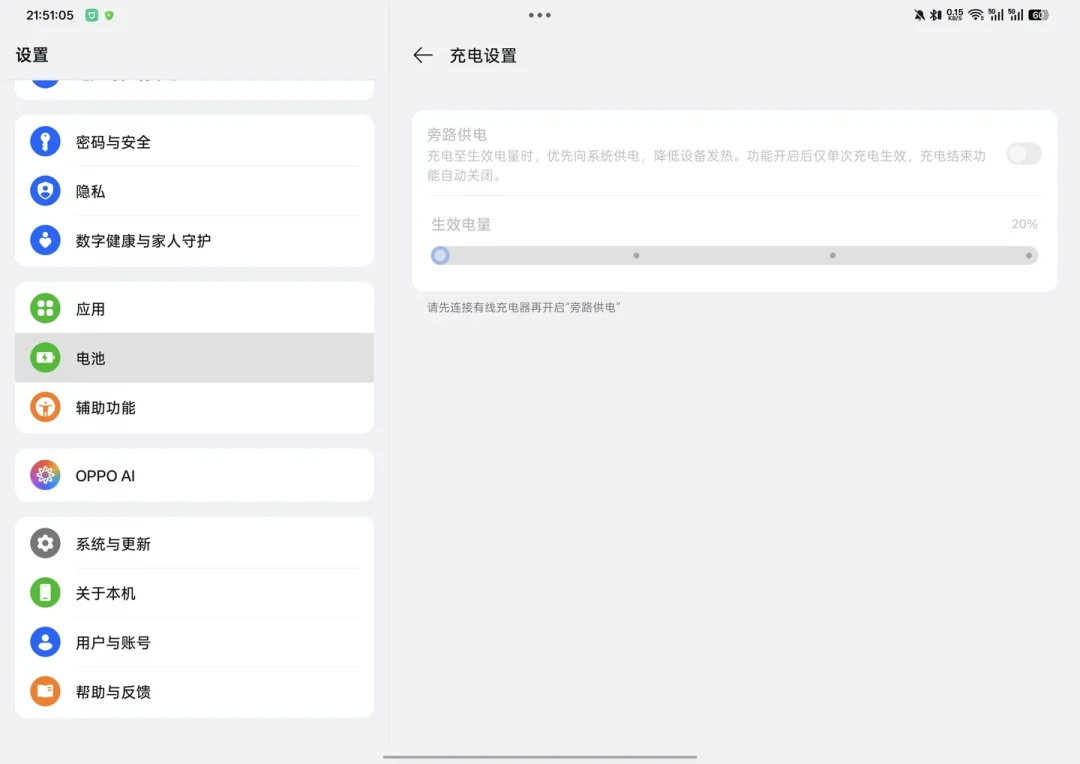Tap the Wi-Fi icon in status bar
This screenshot has width=1080, height=764.
pos(975,14)
